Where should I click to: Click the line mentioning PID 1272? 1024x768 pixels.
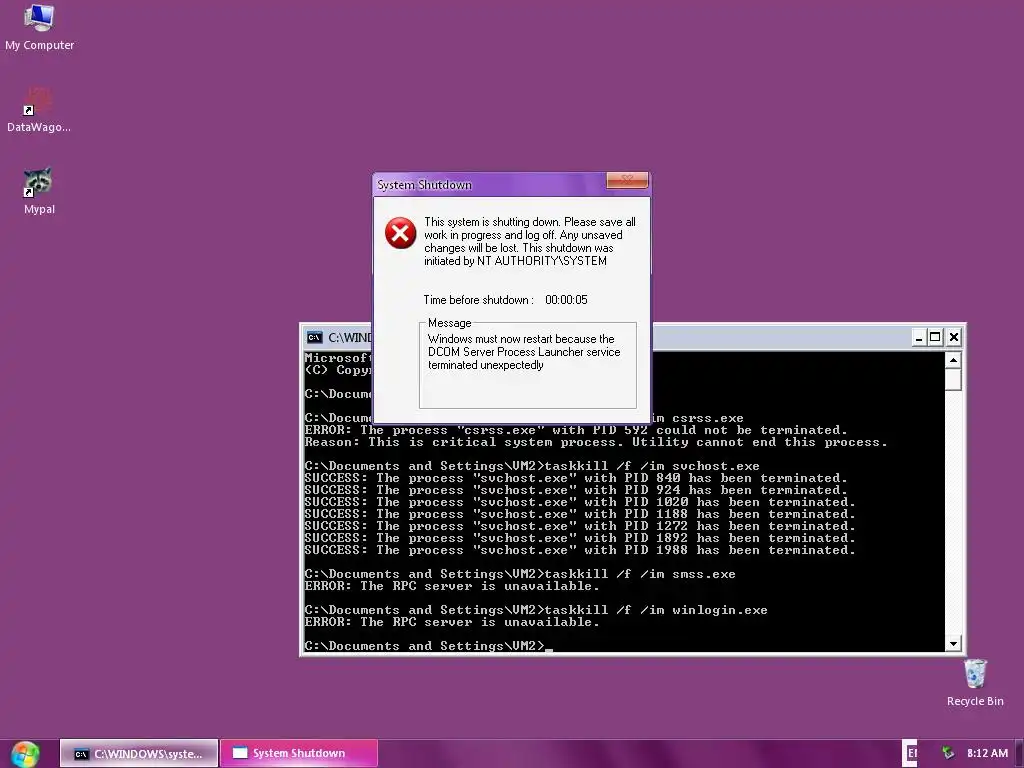(580, 526)
